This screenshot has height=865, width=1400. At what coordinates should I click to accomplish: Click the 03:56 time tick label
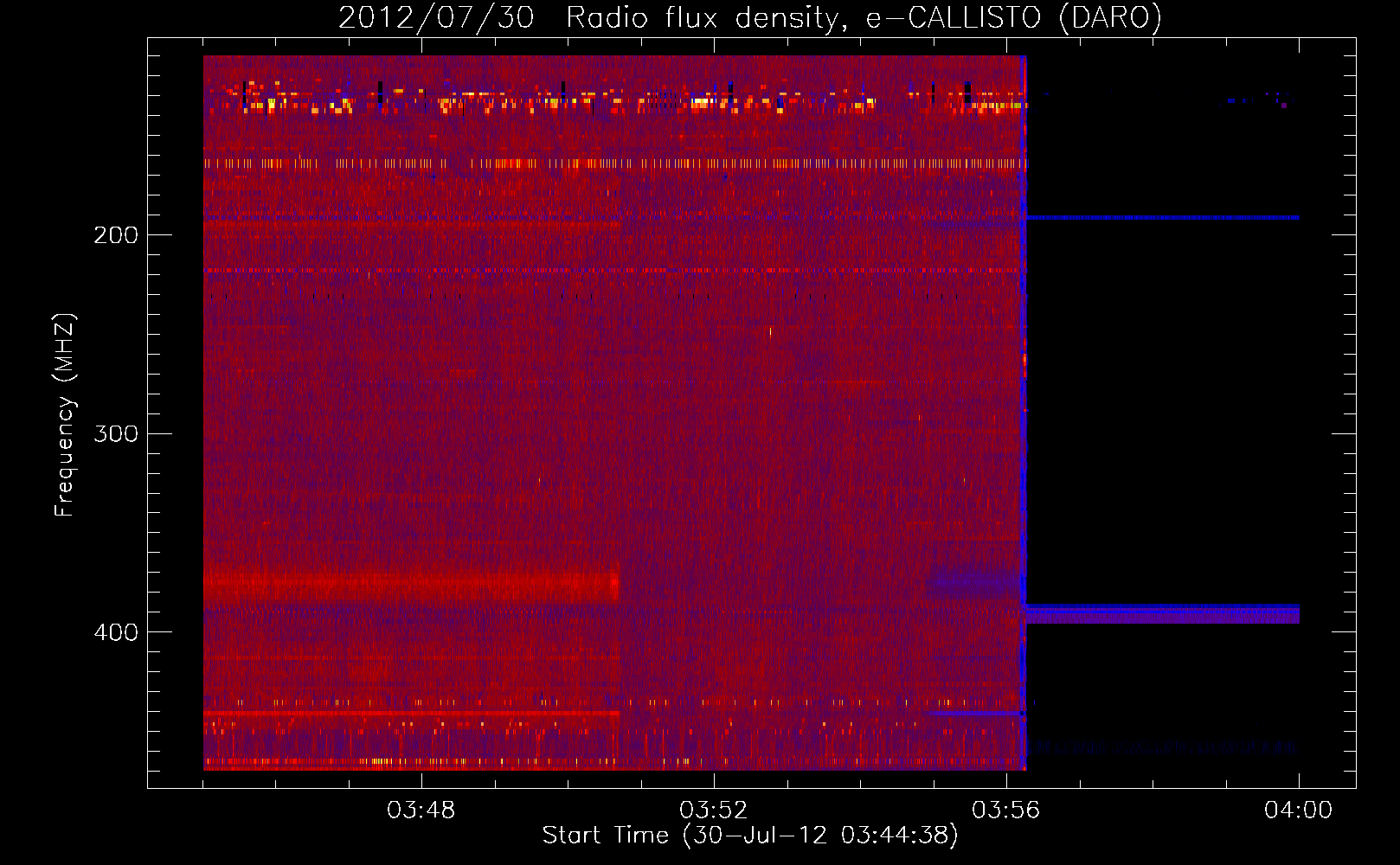point(1005,811)
